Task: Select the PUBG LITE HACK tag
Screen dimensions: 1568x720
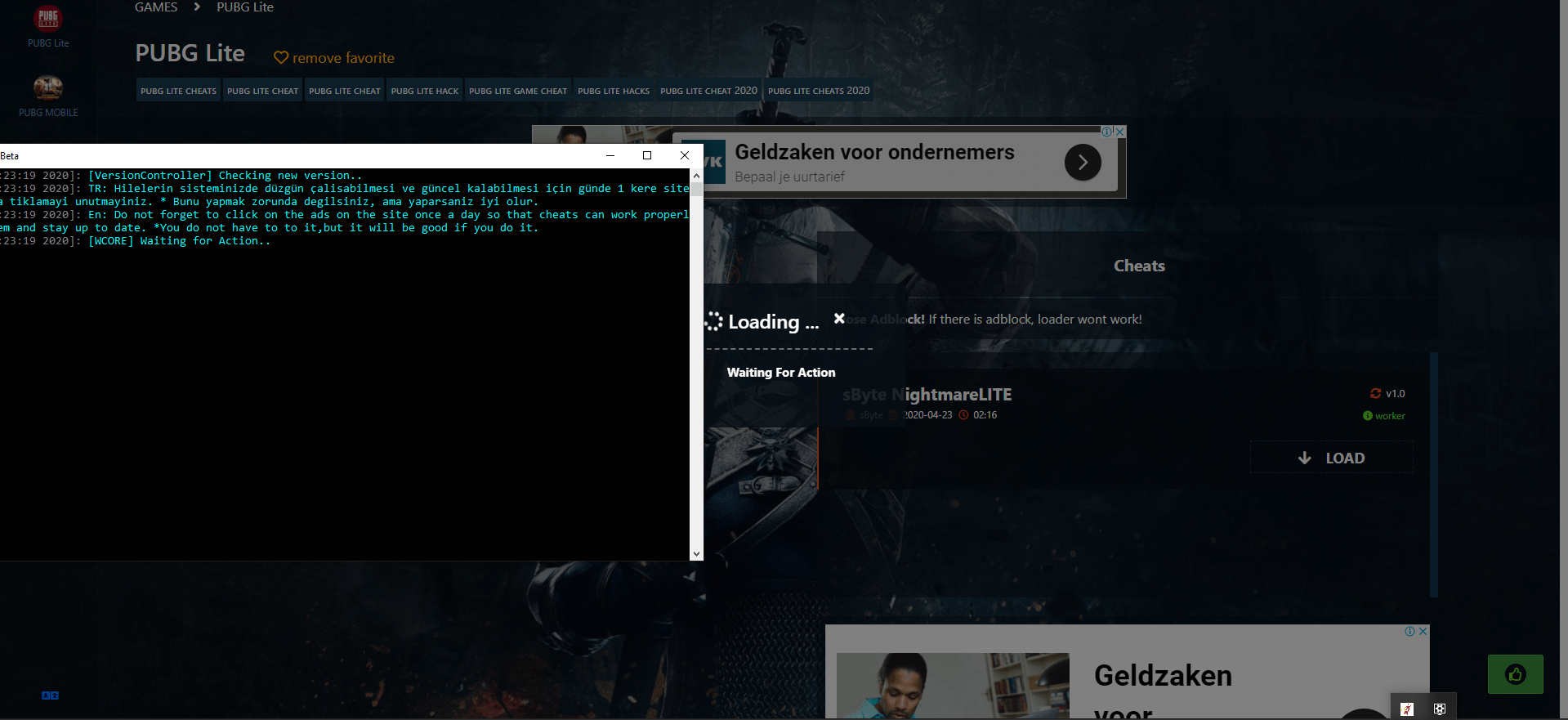Action: (x=425, y=91)
